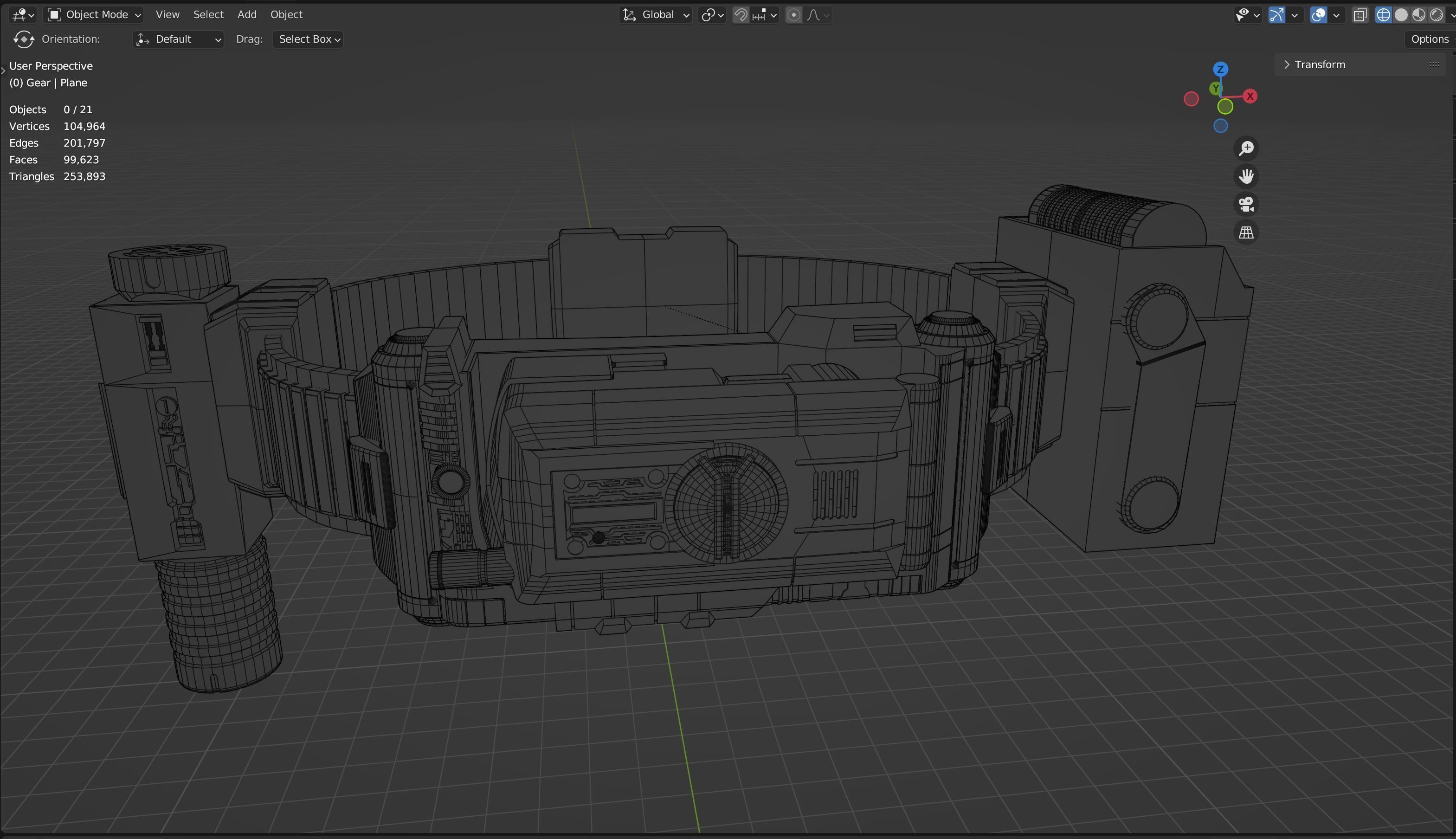Click the red X axis gizmo

click(1250, 96)
